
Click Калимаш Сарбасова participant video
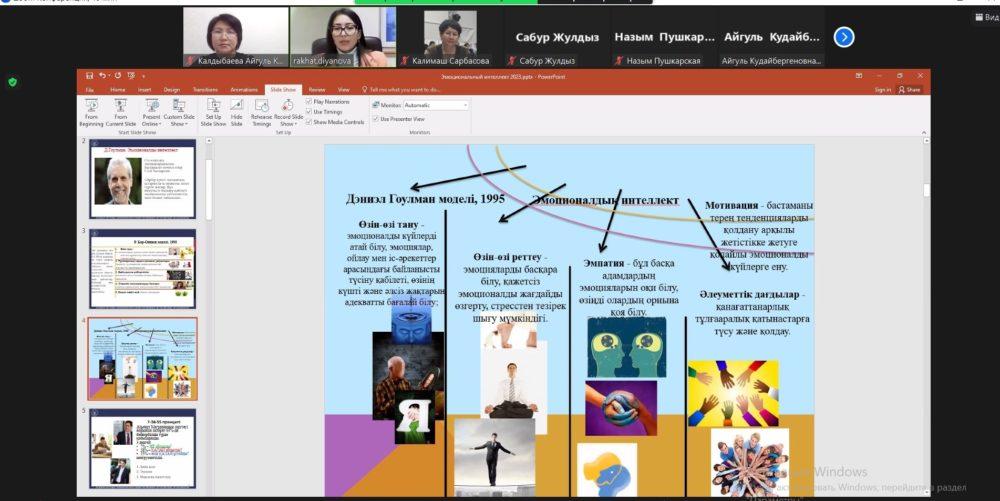[450, 37]
